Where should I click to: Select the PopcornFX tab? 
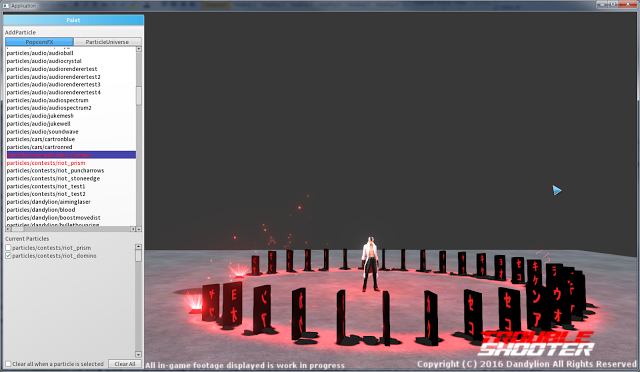click(x=39, y=42)
